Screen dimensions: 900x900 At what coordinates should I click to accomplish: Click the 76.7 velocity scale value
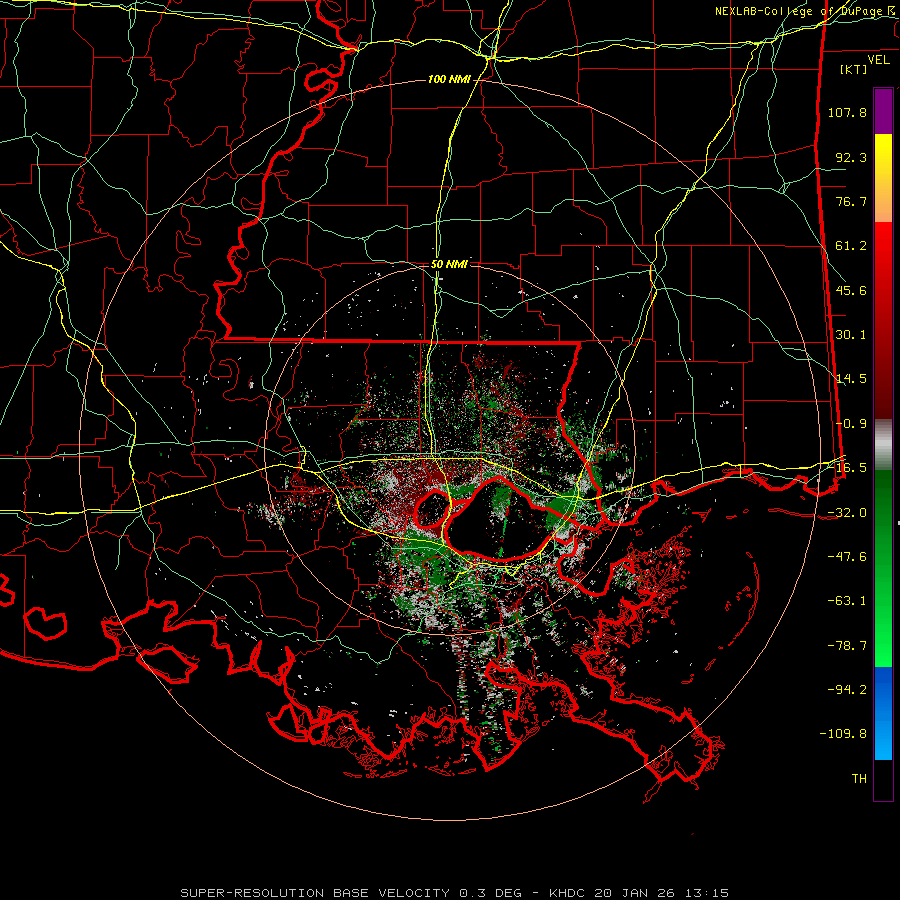click(851, 201)
